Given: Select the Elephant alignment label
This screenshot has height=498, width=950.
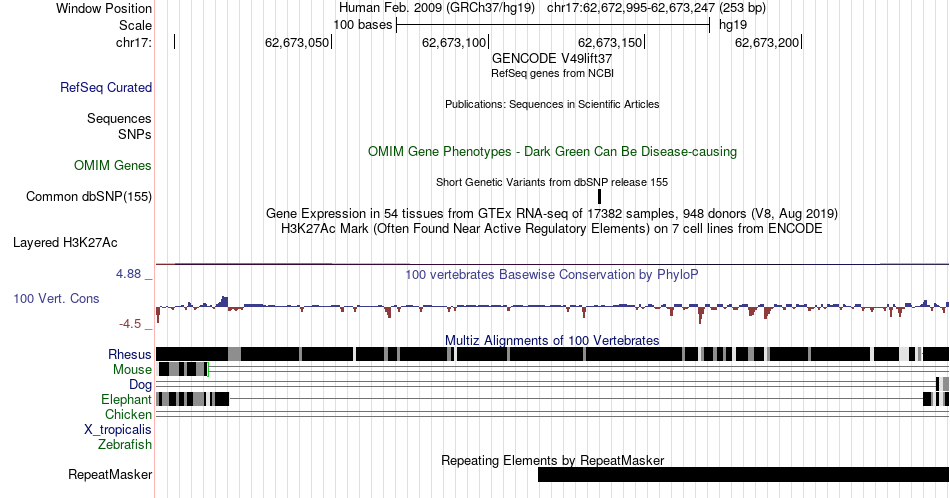Looking at the screenshot, I should pos(127,399).
